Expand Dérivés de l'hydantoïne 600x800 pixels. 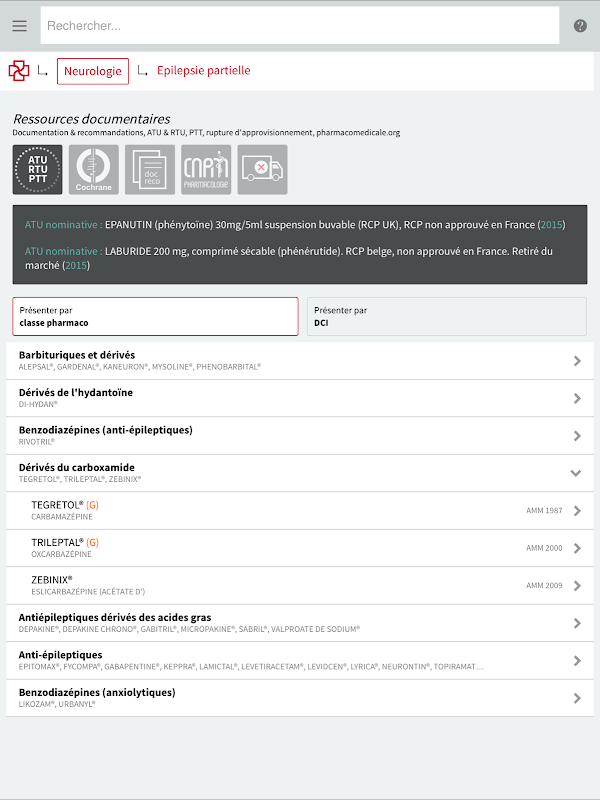(x=299, y=398)
